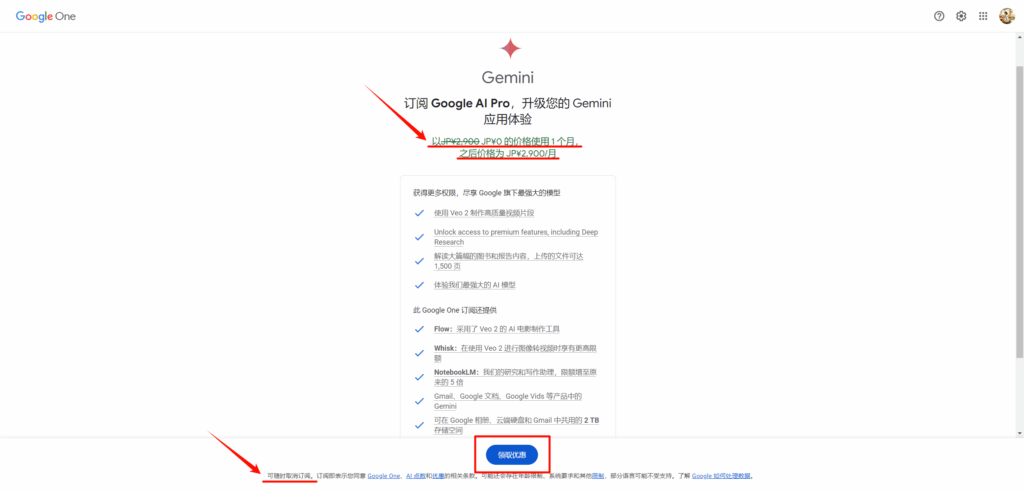Click the Gmail、Google 文档 feature line
The width and height of the screenshot is (1024, 492).
[507, 401]
